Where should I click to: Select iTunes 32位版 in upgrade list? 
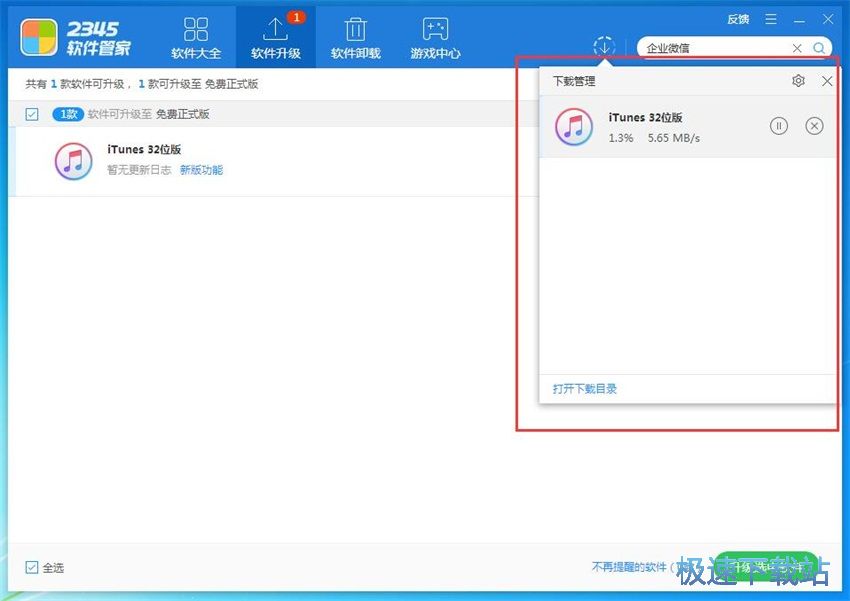[144, 149]
